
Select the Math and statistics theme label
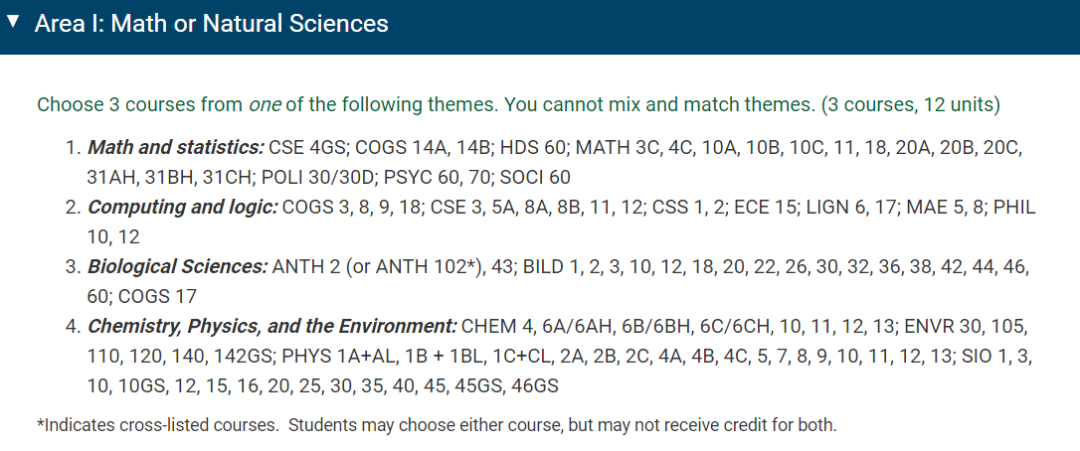(176, 147)
